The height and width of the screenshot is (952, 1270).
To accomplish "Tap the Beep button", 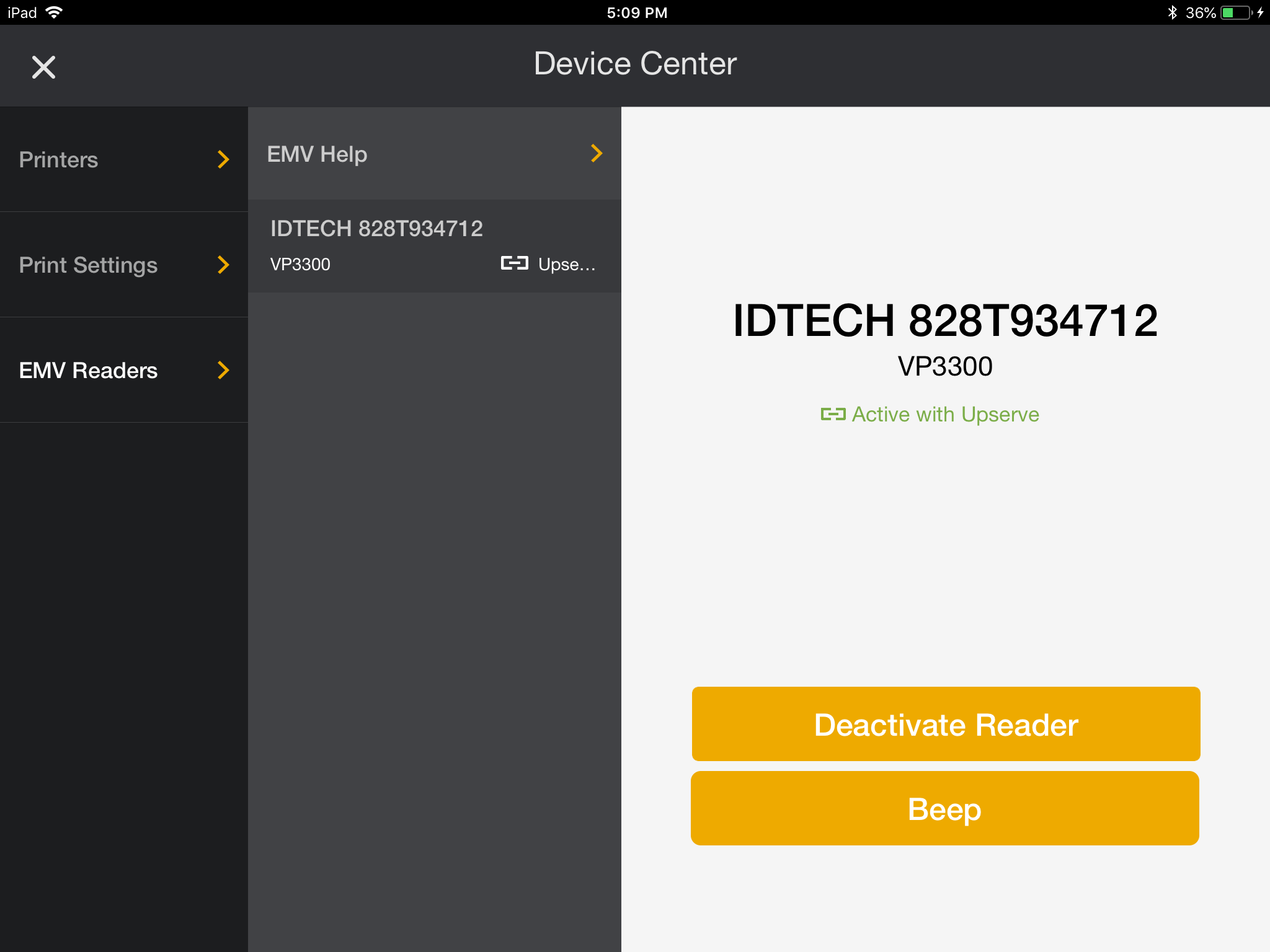I will tap(945, 808).
